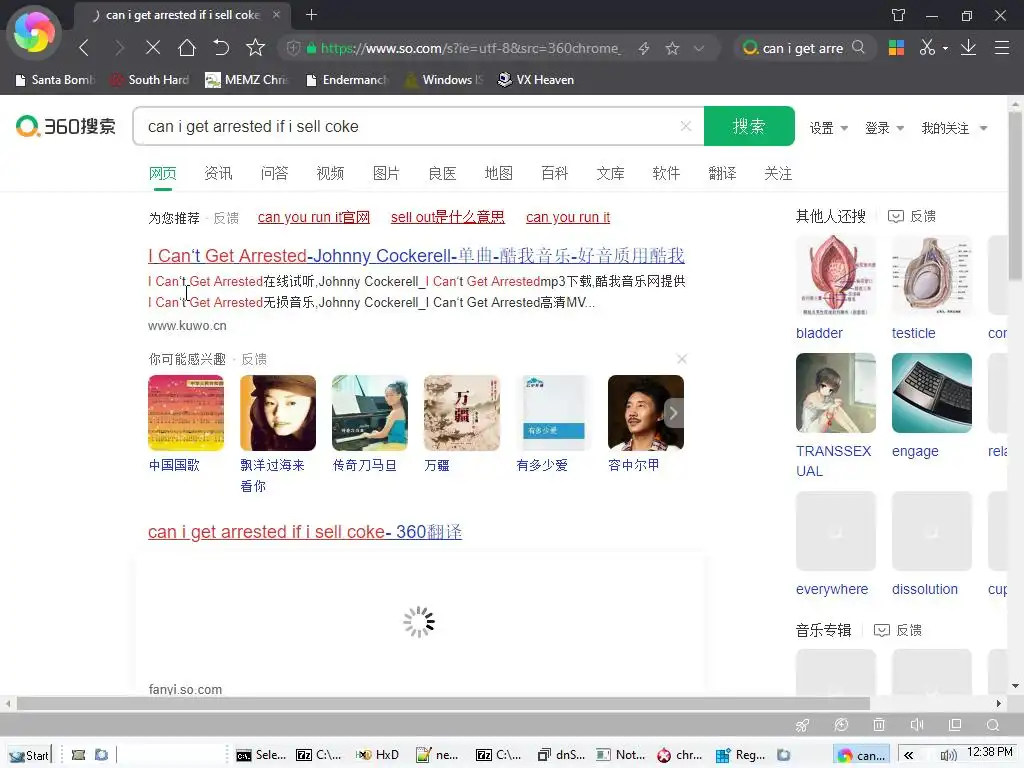Click the zoom magnifier icon in status bar

(x=993, y=724)
